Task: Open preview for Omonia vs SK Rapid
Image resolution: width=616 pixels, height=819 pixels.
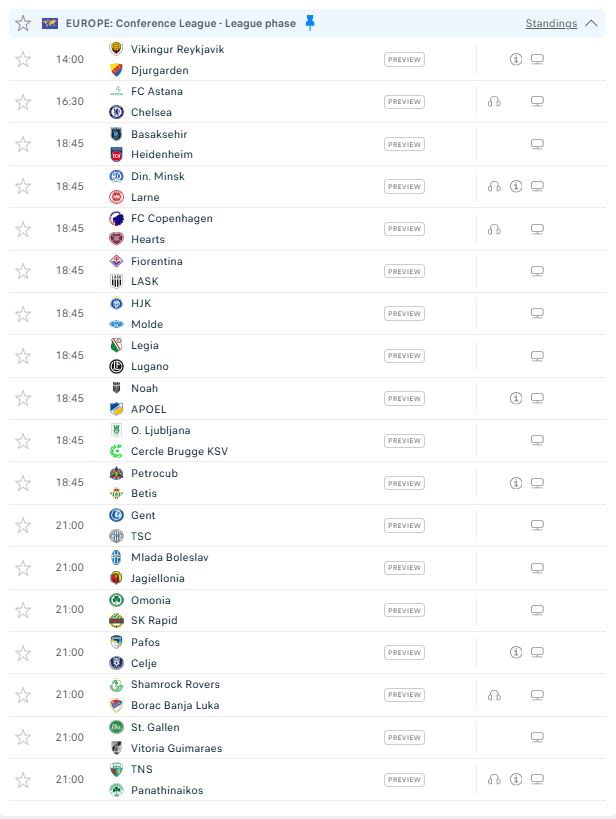Action: [404, 610]
